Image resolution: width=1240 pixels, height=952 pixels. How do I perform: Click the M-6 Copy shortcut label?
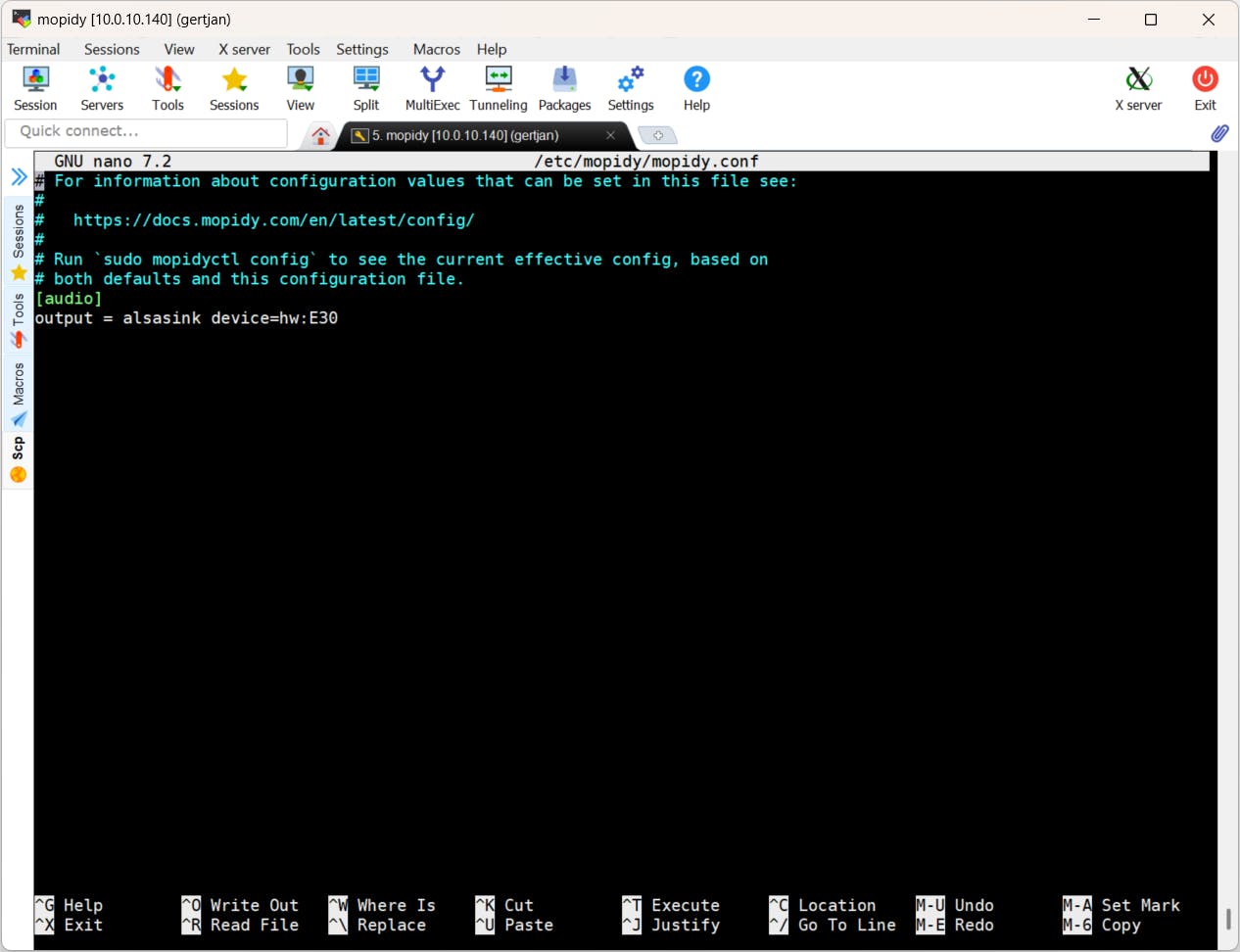(x=1102, y=926)
